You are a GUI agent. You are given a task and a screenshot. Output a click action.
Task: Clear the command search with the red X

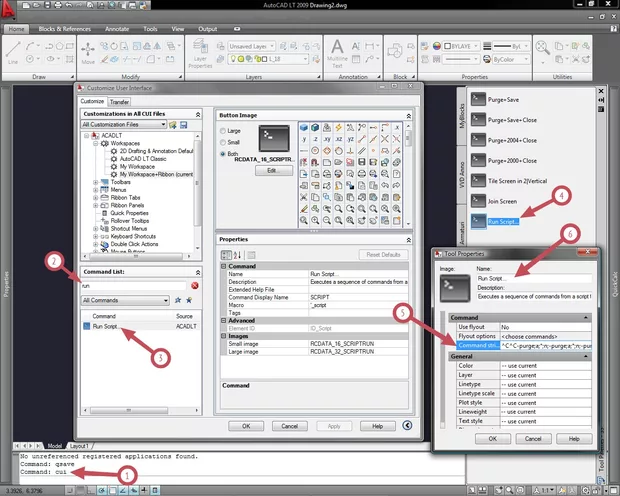point(195,285)
